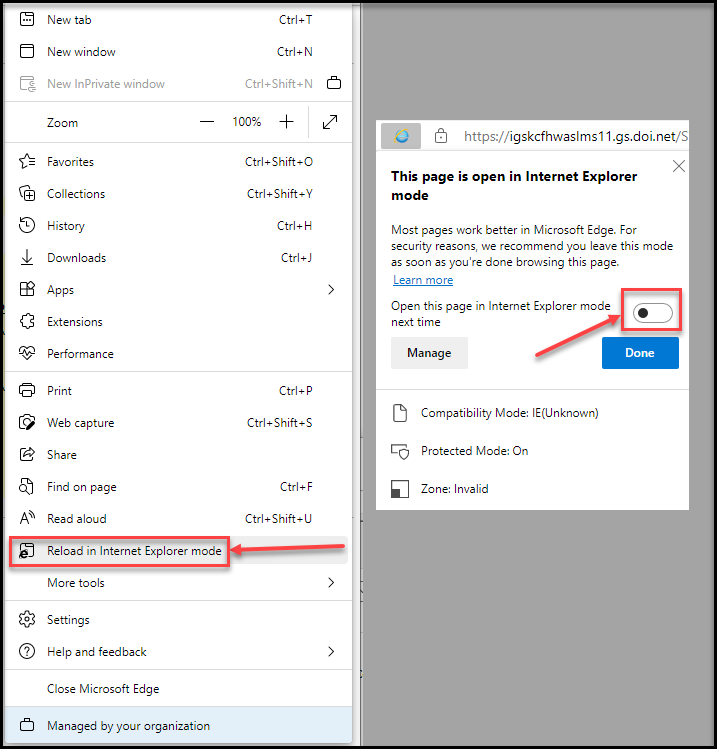Open Settings from the menu

[x=178, y=620]
